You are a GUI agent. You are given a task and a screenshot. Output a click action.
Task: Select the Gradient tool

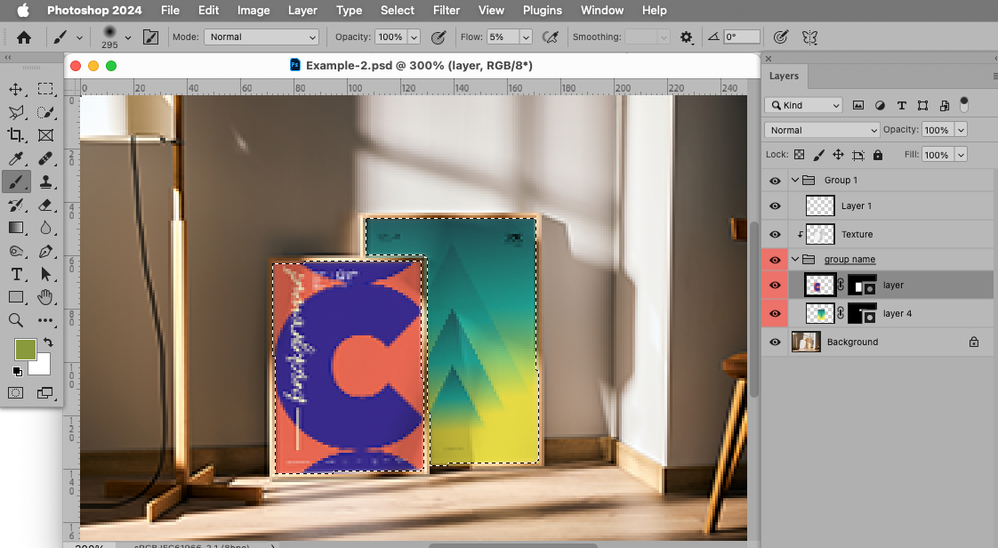(x=16, y=228)
